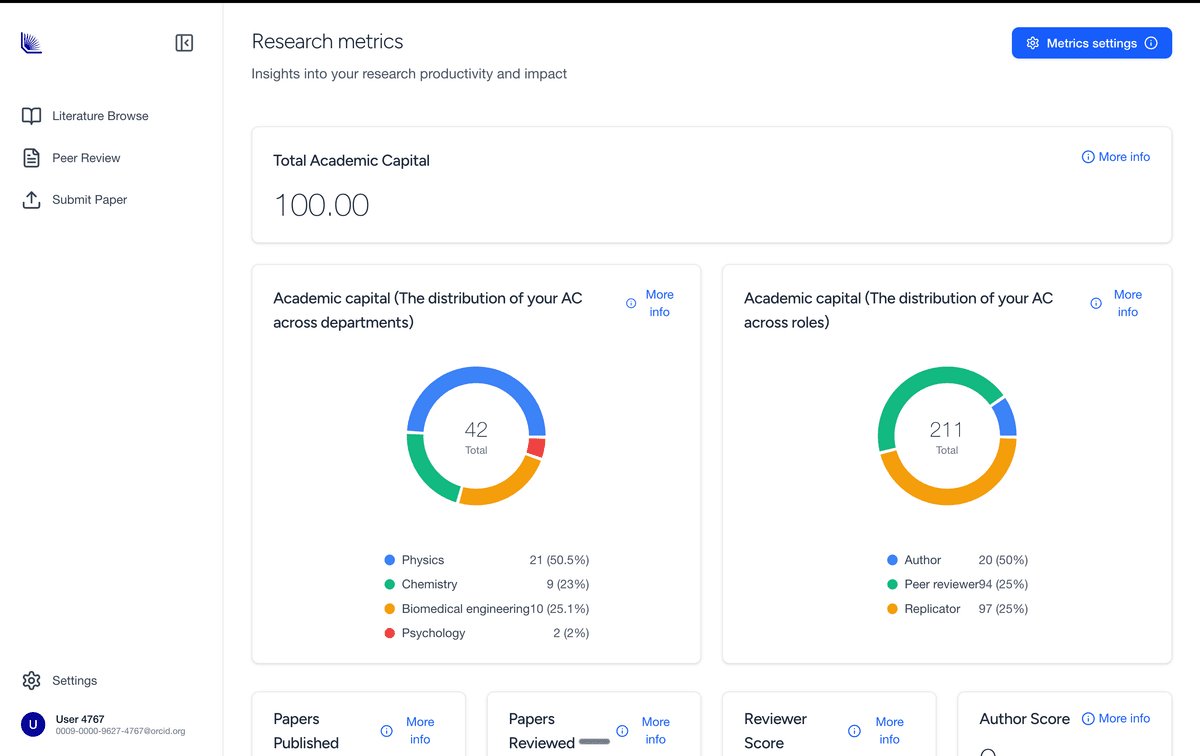Viewport: 1200px width, 756px height.
Task: Select Peer Review in the navigation menu
Action: [86, 157]
